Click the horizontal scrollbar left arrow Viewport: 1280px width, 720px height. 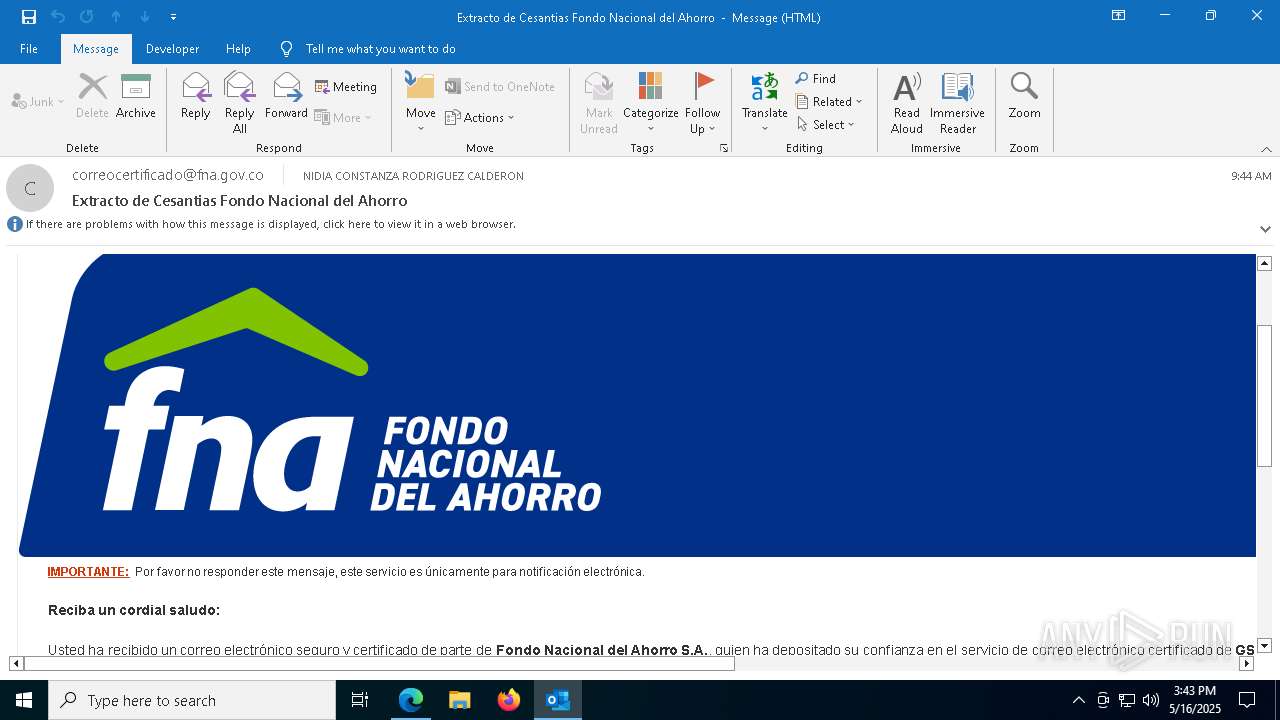tap(16, 663)
